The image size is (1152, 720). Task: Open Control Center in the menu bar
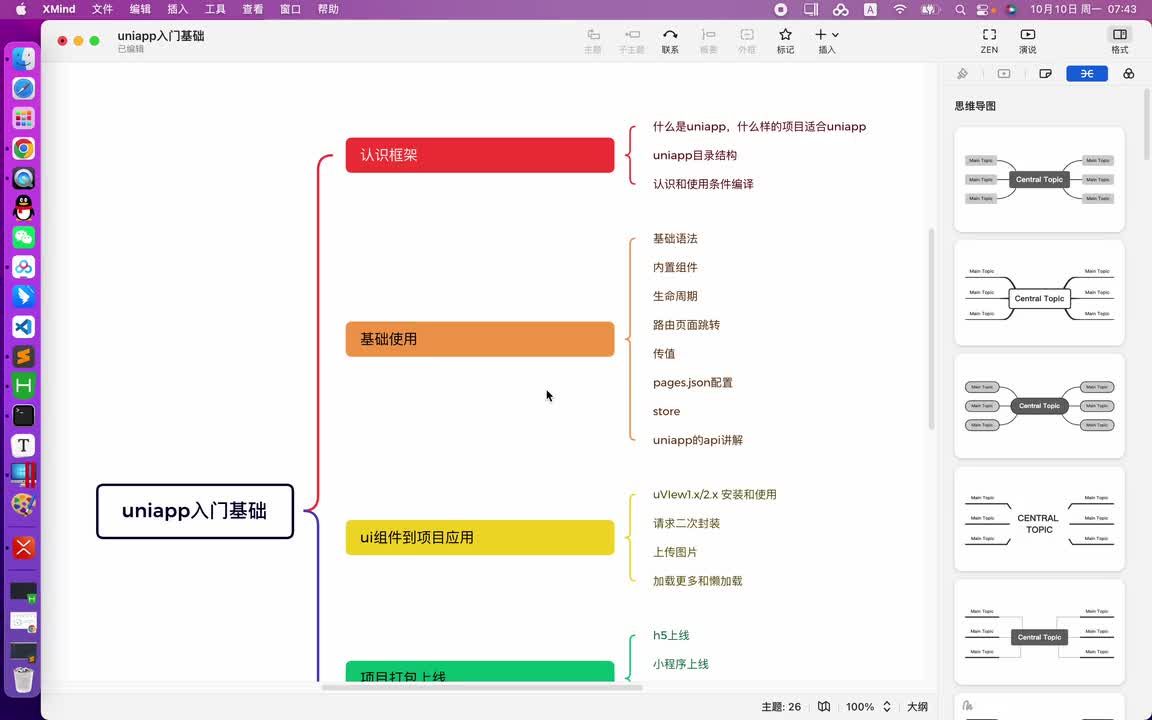tap(983, 10)
